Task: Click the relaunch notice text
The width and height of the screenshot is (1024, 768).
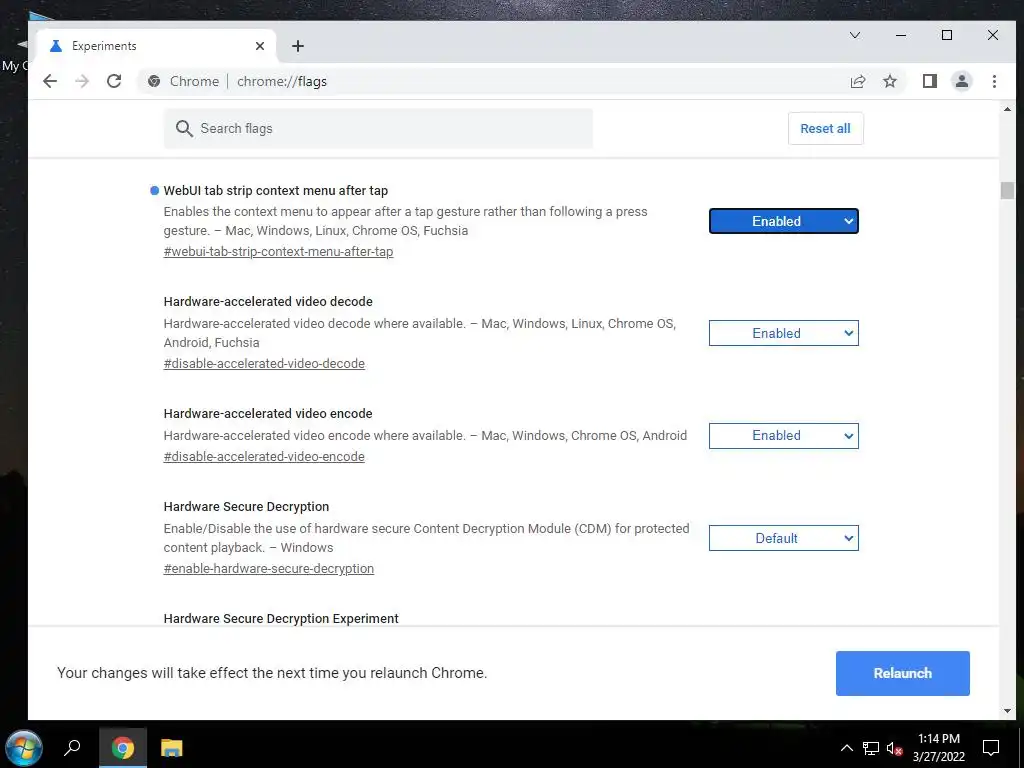Action: [x=272, y=673]
